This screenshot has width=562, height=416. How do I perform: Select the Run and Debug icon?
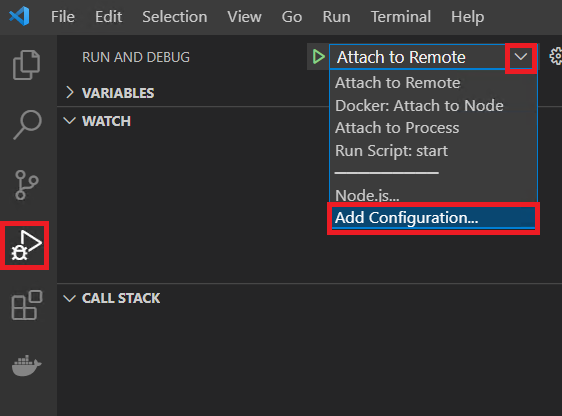click(26, 245)
